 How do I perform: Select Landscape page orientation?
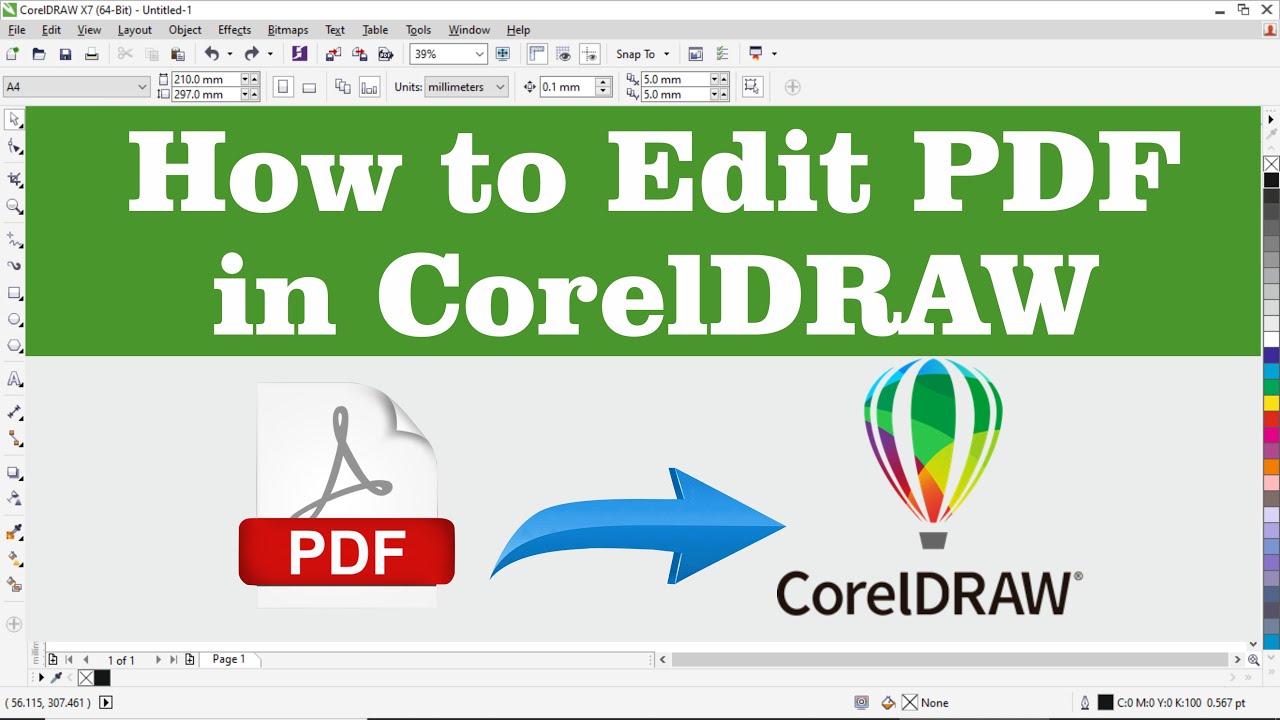pos(309,87)
